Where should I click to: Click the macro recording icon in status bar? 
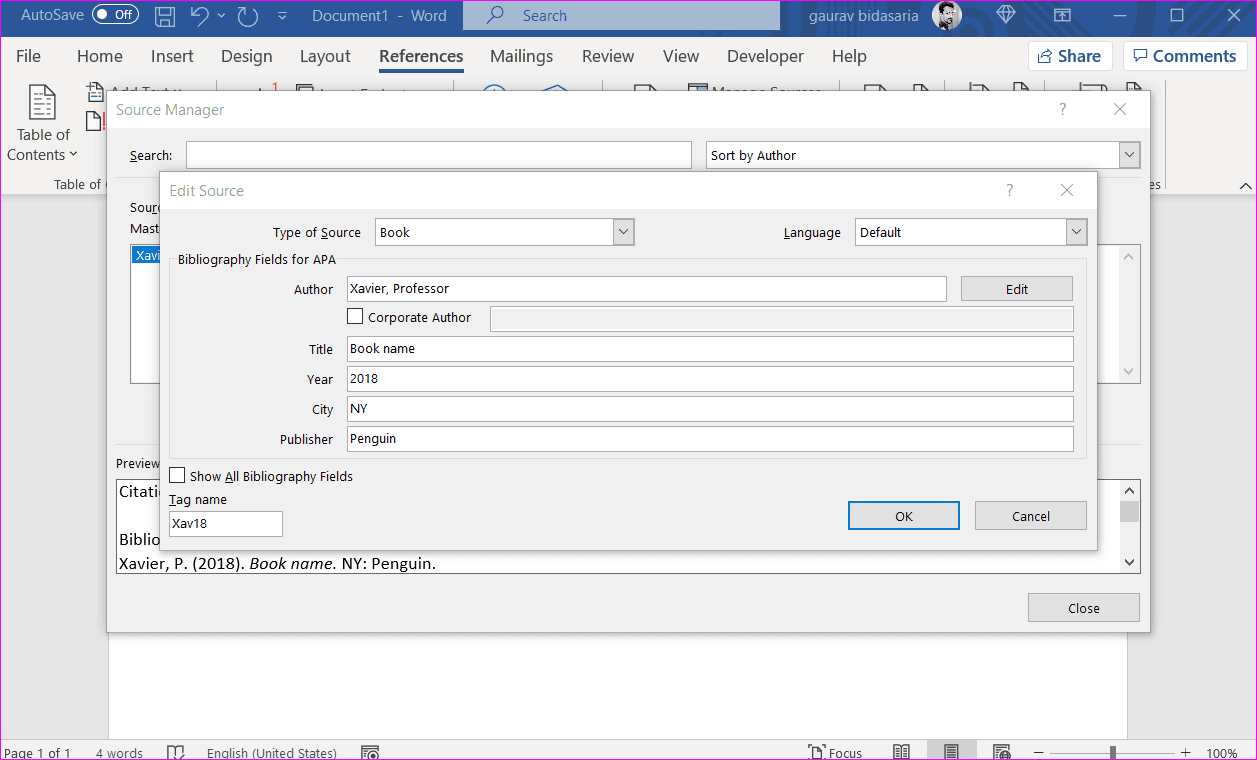tap(369, 752)
